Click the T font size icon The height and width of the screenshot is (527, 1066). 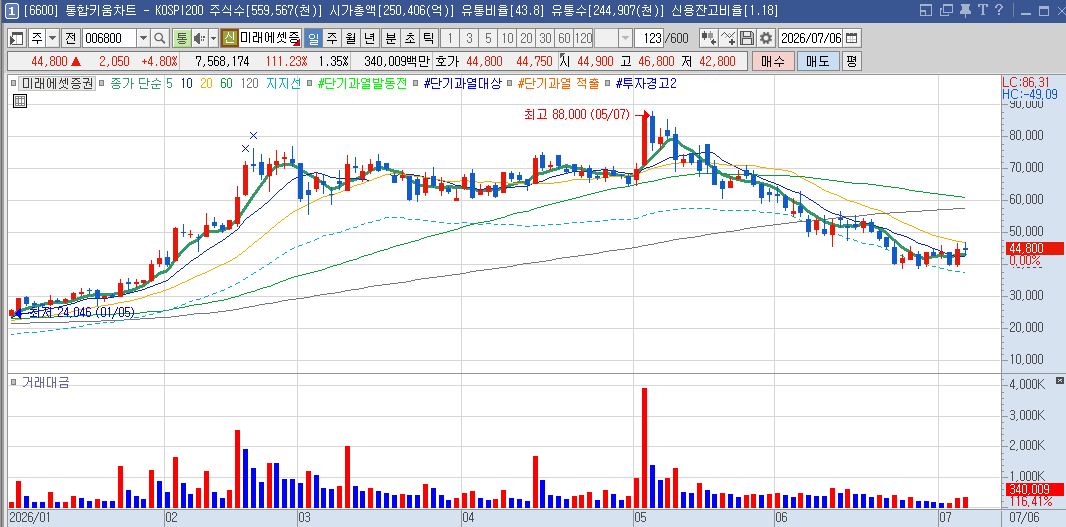pyautogui.click(x=982, y=10)
